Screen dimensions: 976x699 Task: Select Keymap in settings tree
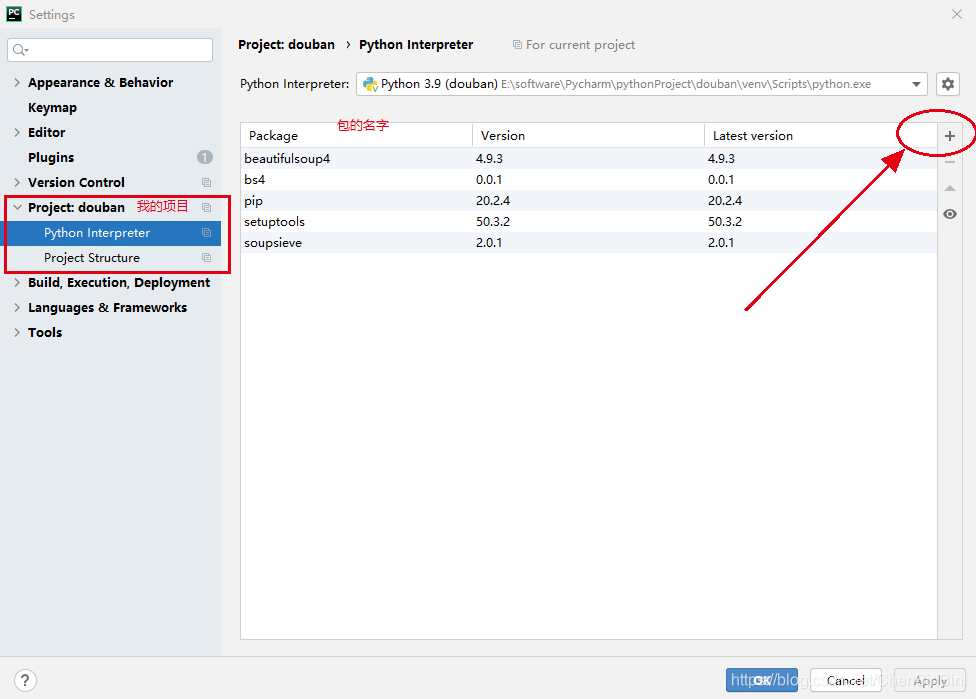(52, 108)
